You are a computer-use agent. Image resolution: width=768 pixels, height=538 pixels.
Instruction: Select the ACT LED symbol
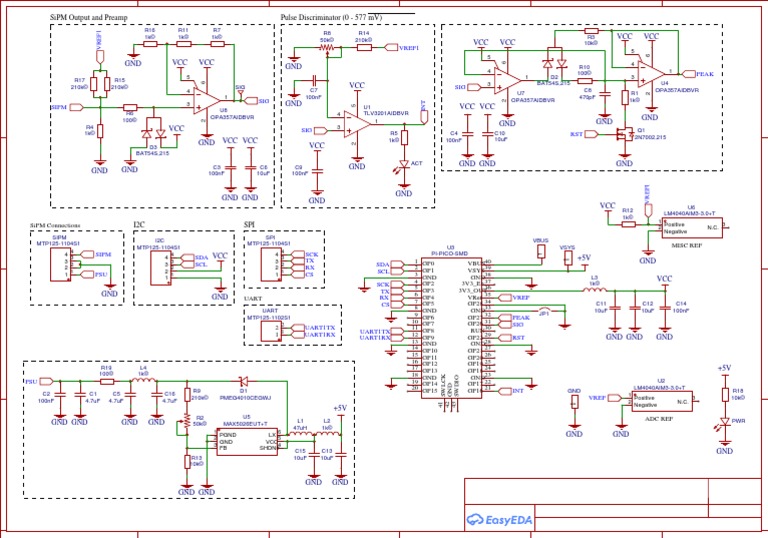click(x=404, y=164)
